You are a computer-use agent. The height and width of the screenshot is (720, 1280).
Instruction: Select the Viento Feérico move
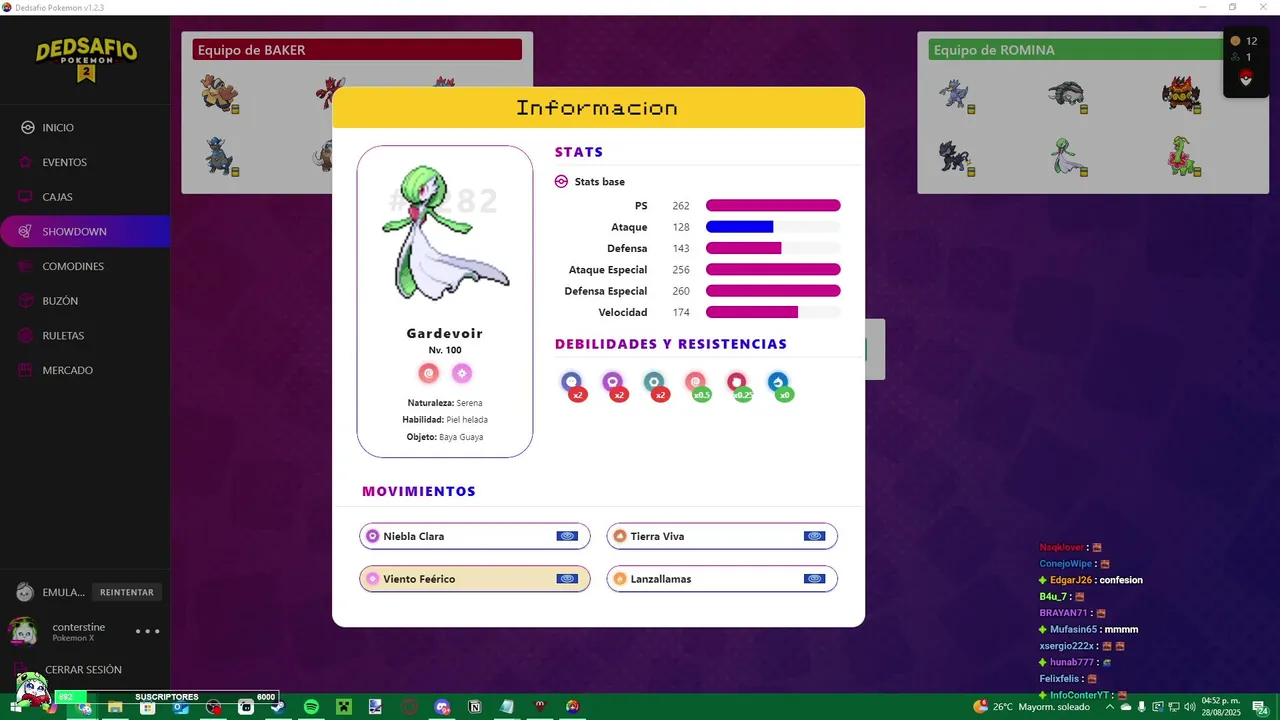point(475,579)
